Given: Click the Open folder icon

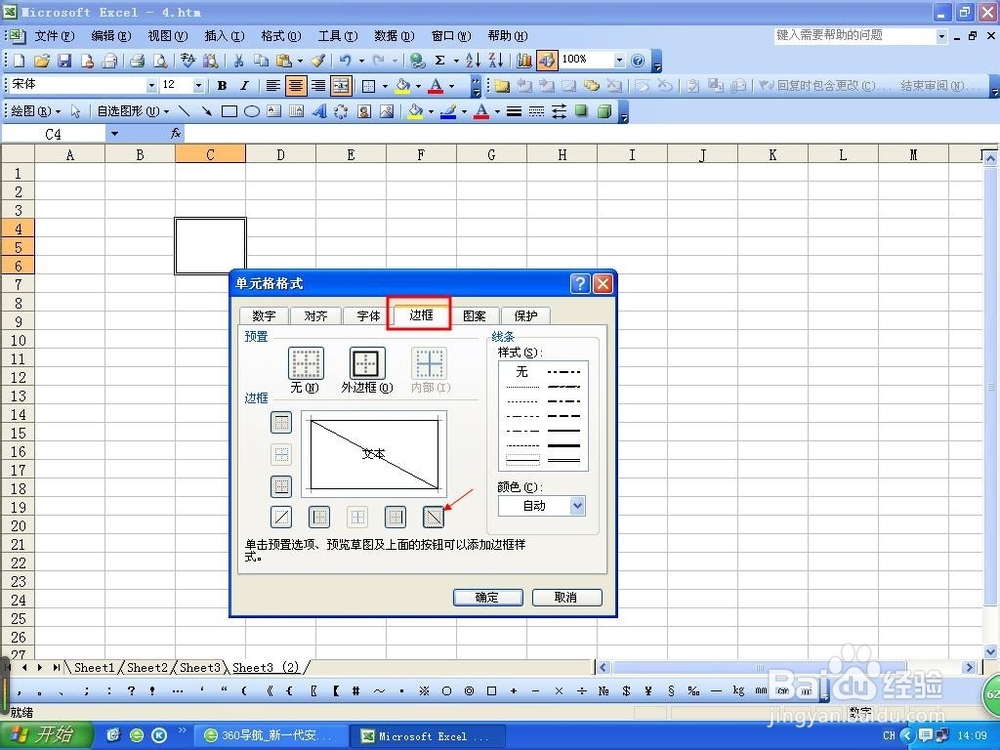Looking at the screenshot, I should coord(41,61).
